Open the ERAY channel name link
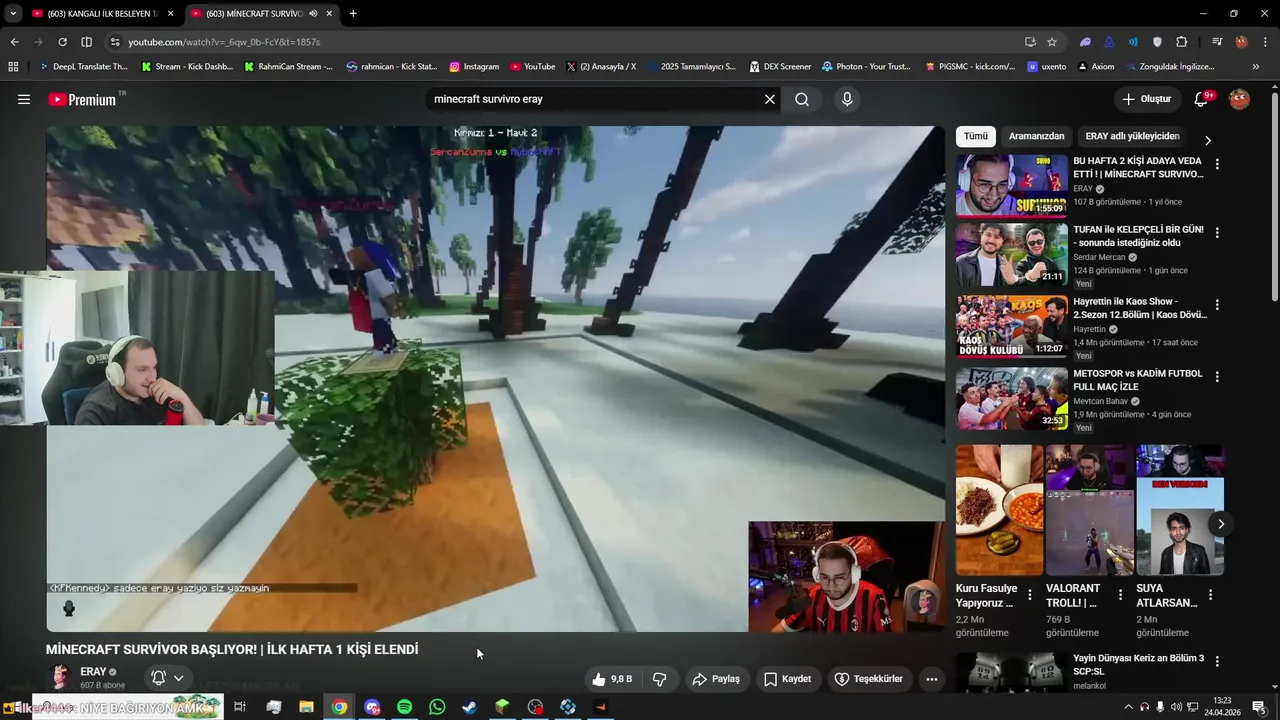Viewport: 1280px width, 720px height. (x=93, y=672)
